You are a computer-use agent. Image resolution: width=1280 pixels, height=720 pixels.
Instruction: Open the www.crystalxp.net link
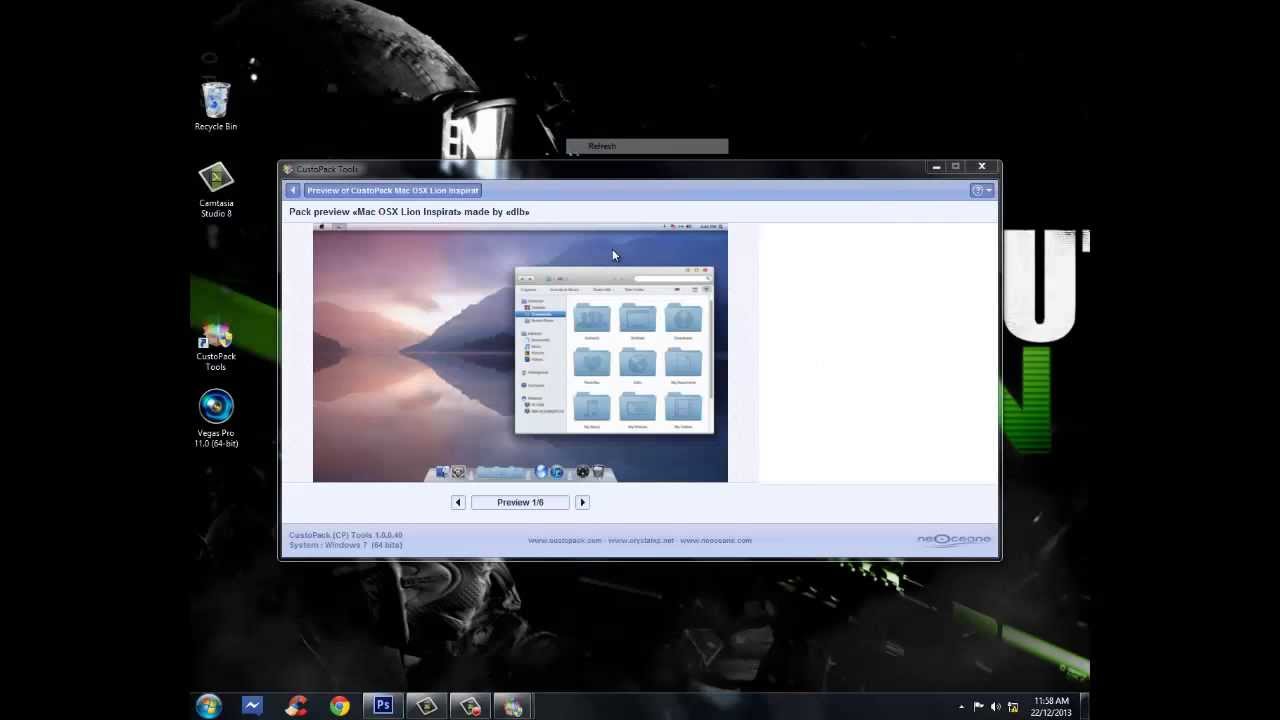coord(641,541)
